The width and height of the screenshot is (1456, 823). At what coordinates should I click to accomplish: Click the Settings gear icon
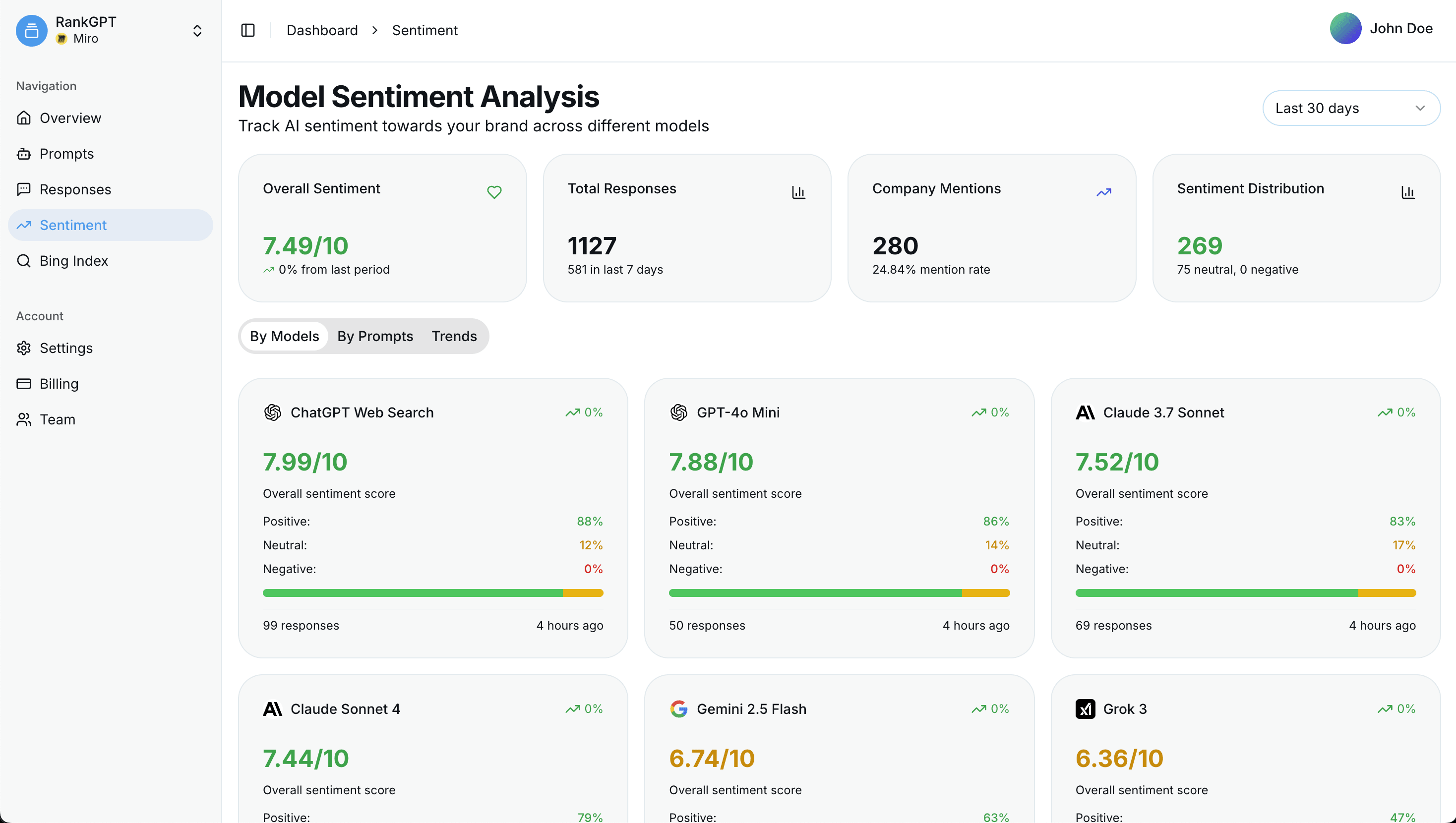[x=24, y=348]
